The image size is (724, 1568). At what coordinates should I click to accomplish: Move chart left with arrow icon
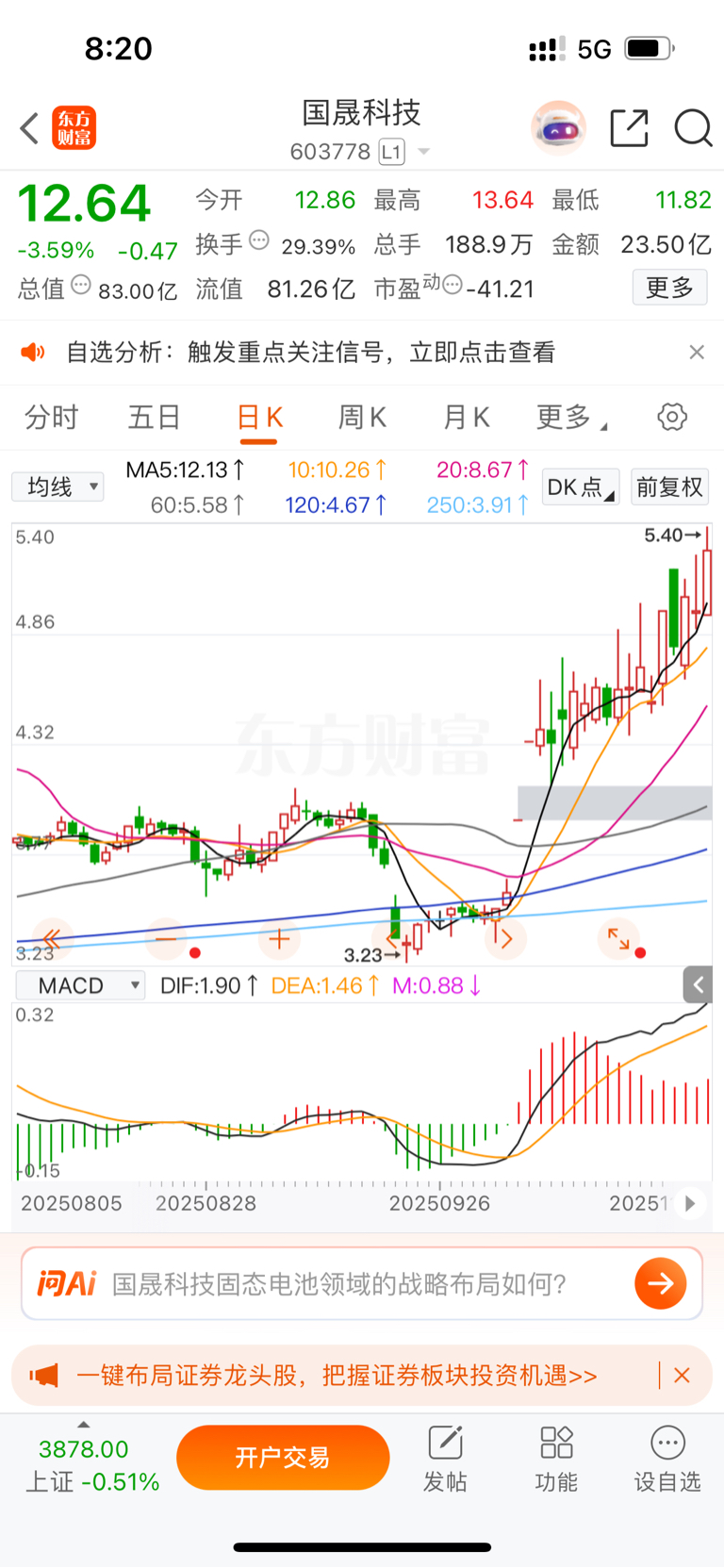tap(392, 939)
